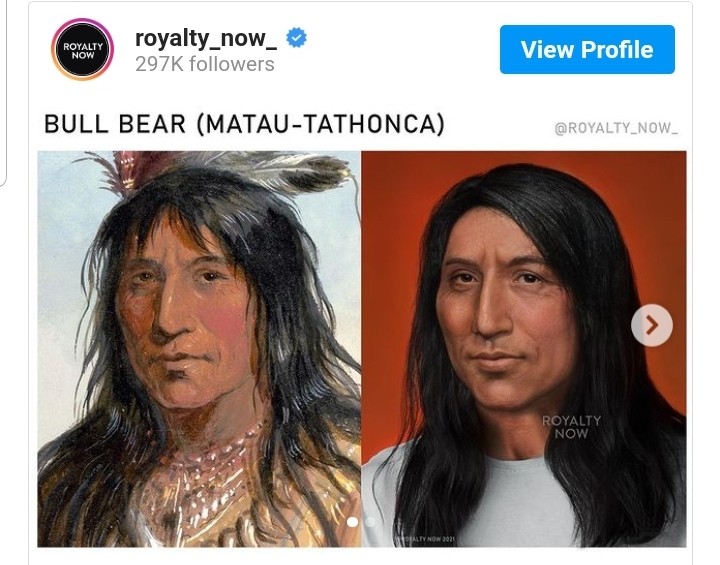This screenshot has width=720, height=565.
Task: Select the second carousel indicator dot
Action: point(370,521)
